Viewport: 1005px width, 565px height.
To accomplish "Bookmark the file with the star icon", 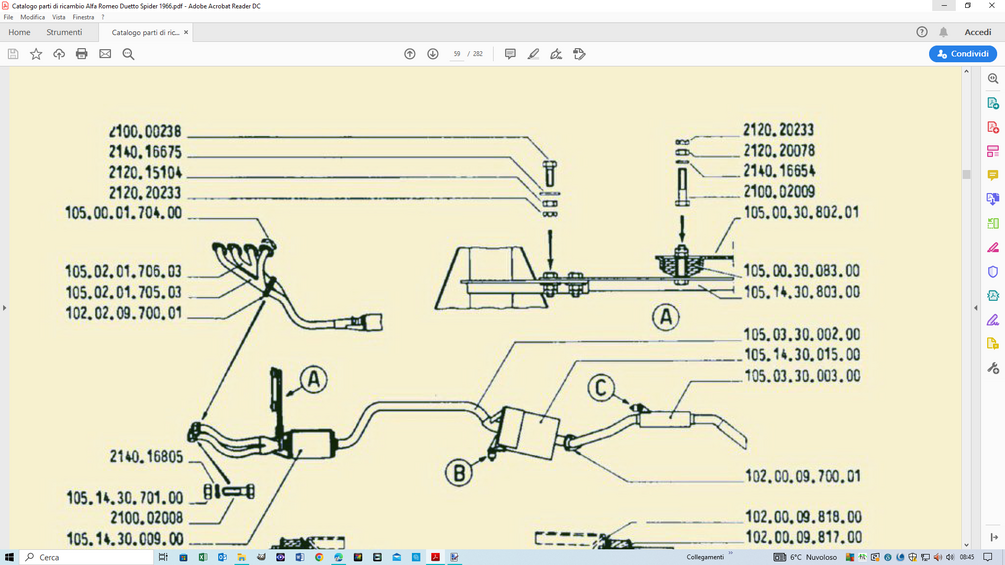I will (36, 54).
